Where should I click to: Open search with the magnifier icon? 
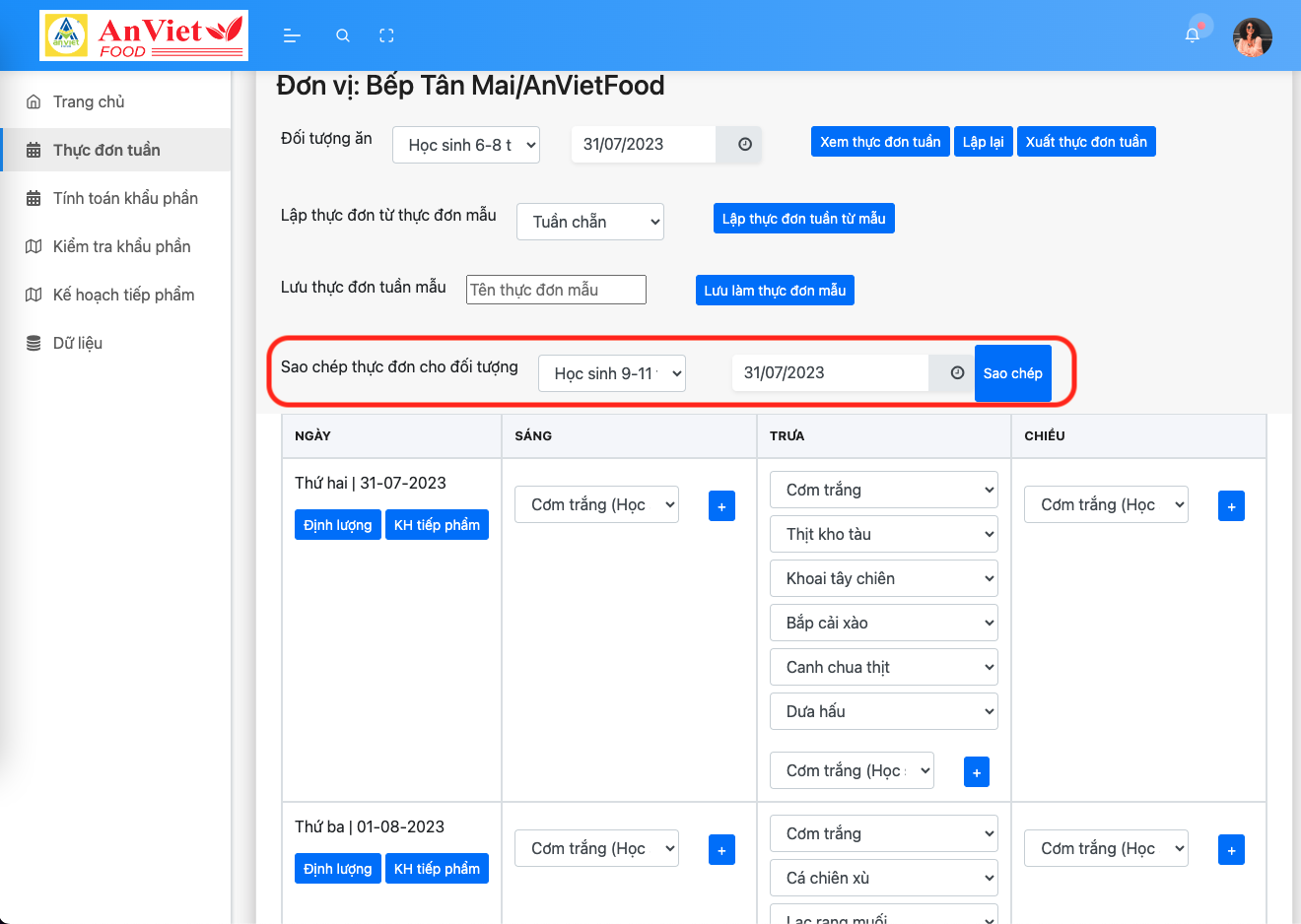click(343, 35)
